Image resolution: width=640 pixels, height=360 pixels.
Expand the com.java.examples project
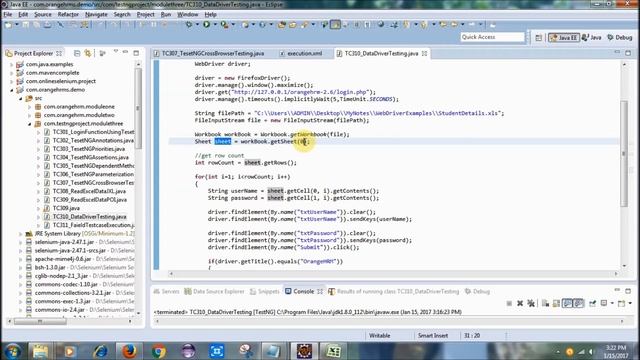point(12,64)
